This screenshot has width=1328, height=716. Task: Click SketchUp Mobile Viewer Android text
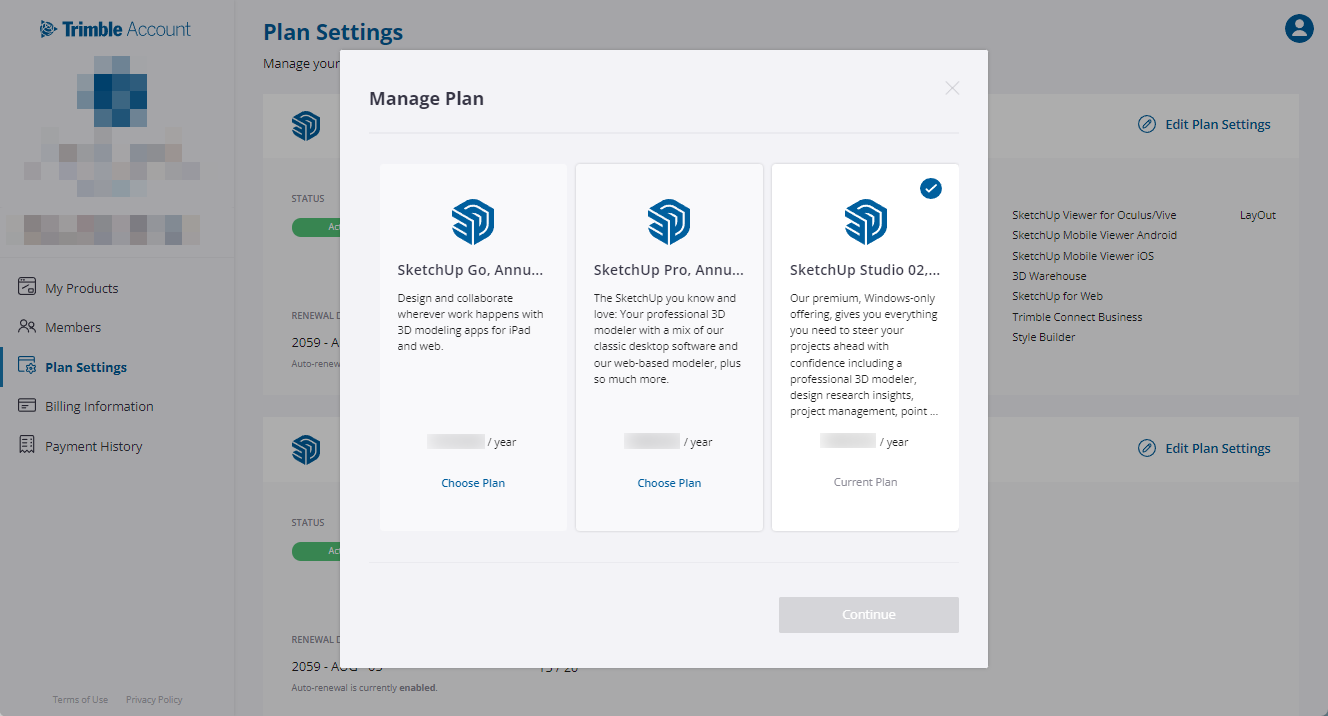tap(1094, 235)
